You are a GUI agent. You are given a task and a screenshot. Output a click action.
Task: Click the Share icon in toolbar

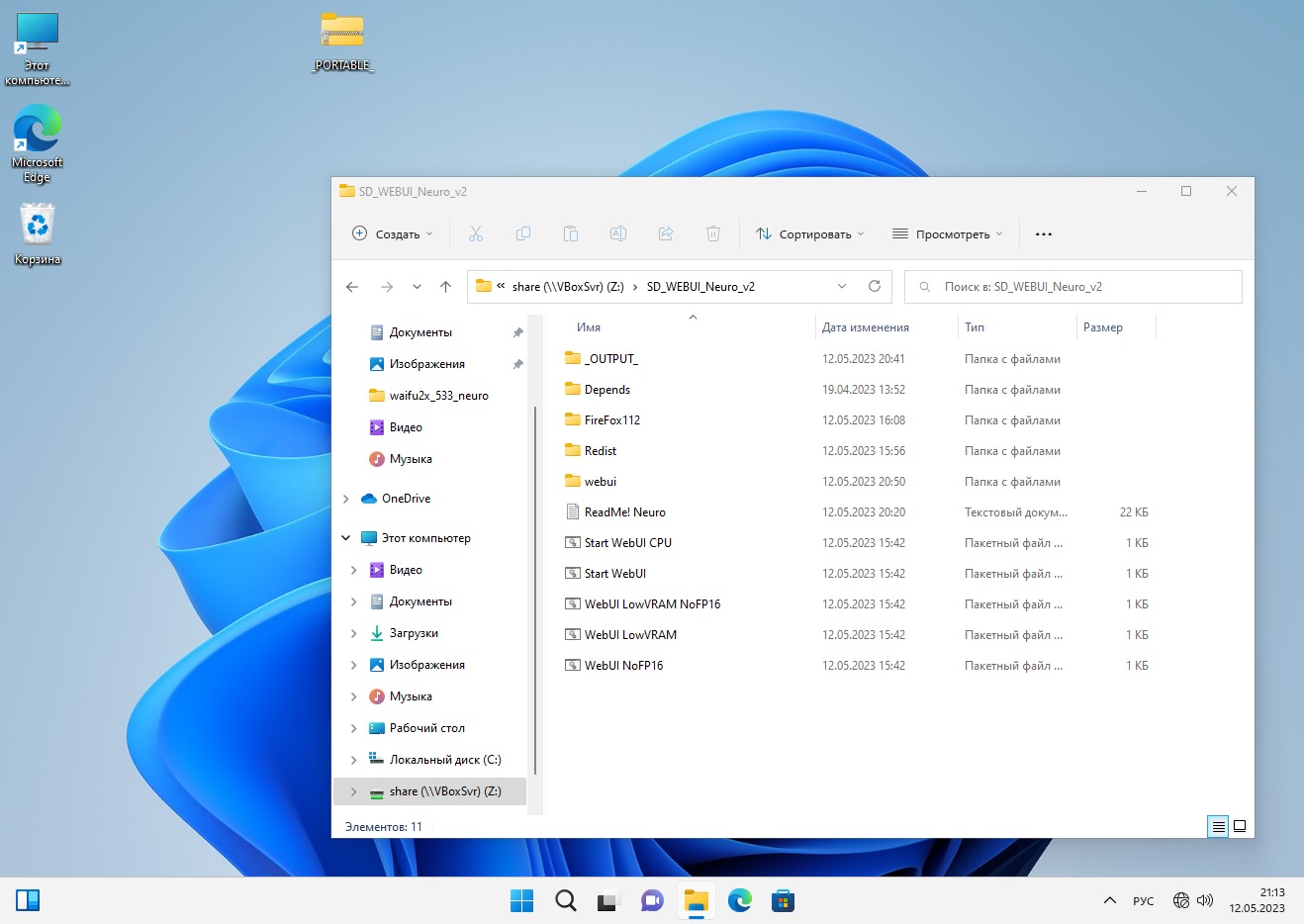click(x=666, y=234)
